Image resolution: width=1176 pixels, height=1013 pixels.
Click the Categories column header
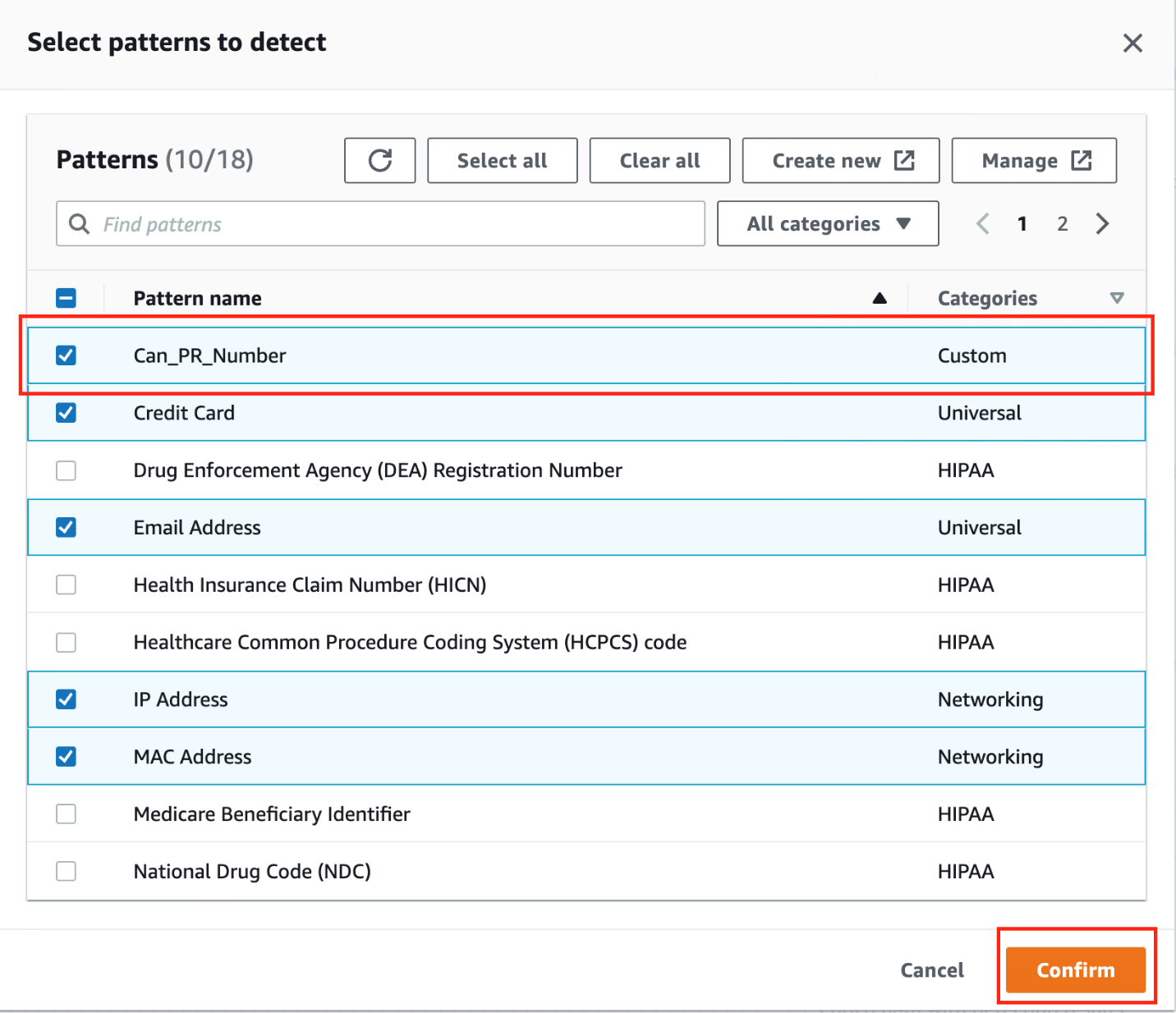[x=987, y=298]
